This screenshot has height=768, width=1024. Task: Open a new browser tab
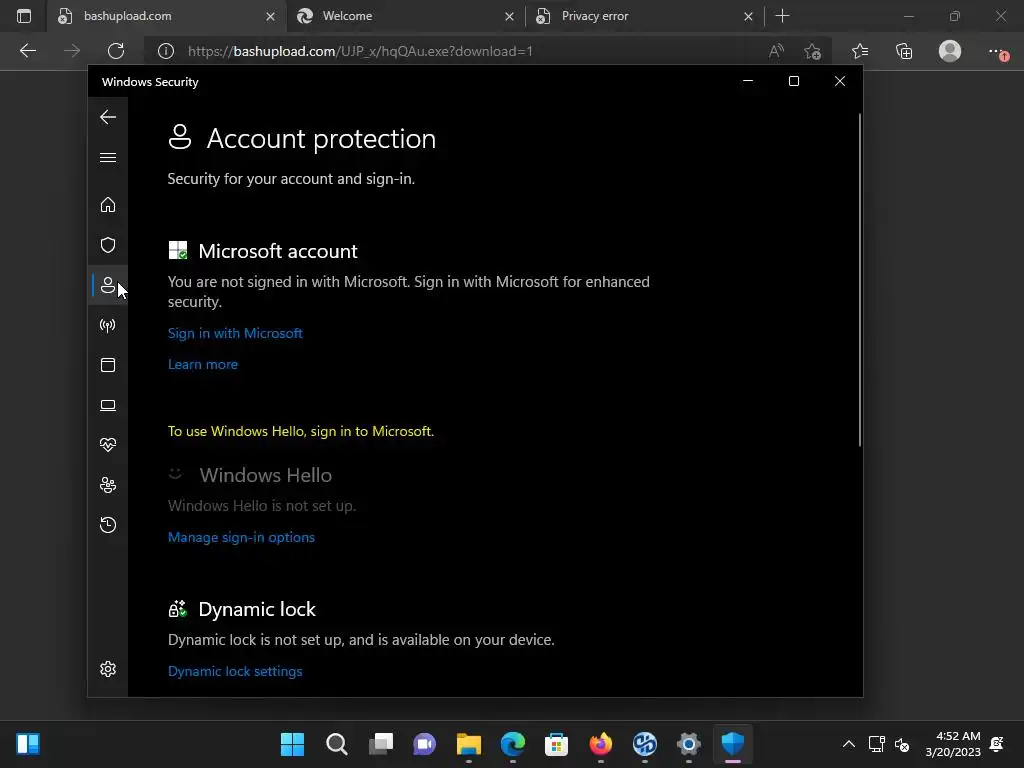tap(782, 16)
